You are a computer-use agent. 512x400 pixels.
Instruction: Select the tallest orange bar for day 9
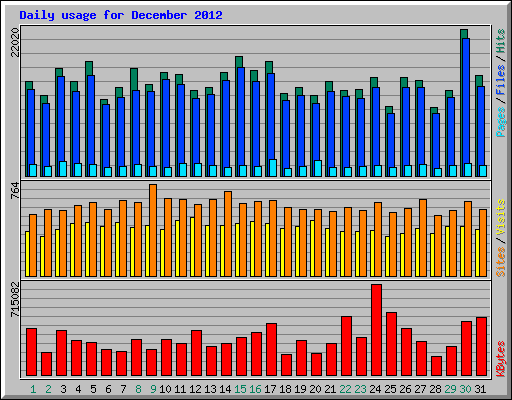[x=153, y=230]
